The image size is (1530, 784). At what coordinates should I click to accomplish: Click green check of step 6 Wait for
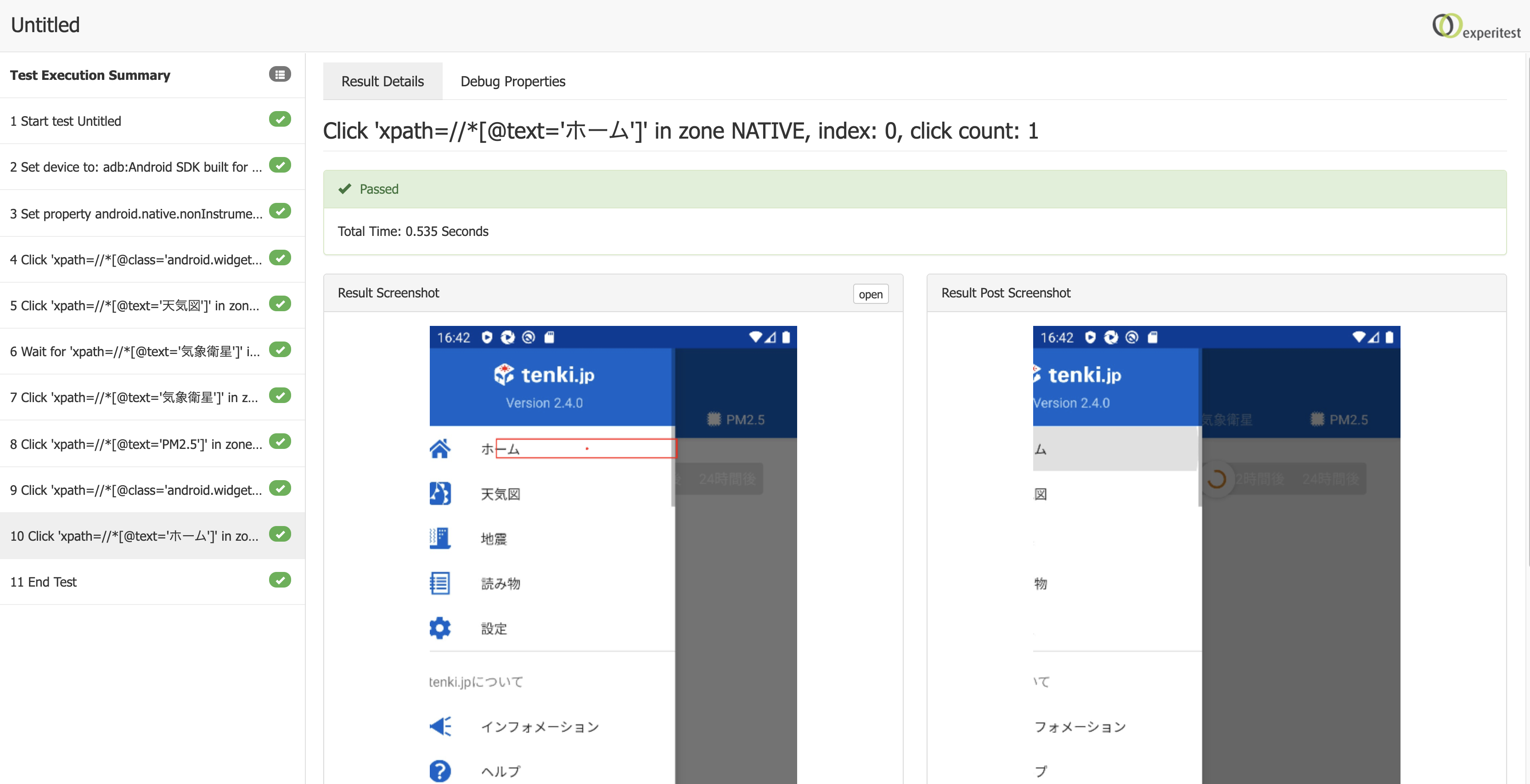(280, 350)
